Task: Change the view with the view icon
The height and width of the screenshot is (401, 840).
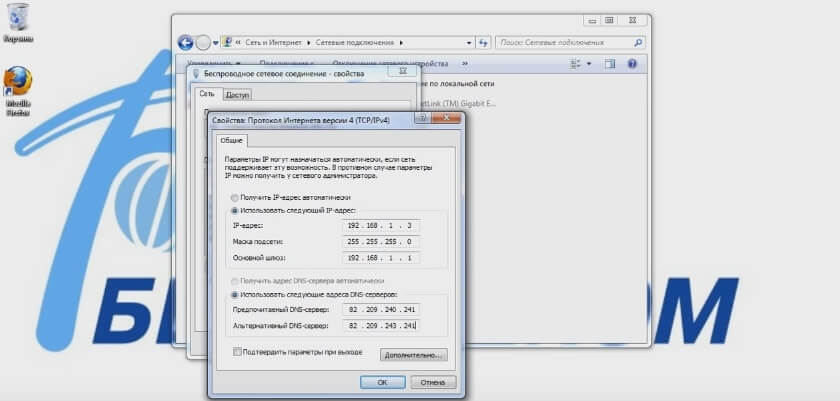Action: 575,64
